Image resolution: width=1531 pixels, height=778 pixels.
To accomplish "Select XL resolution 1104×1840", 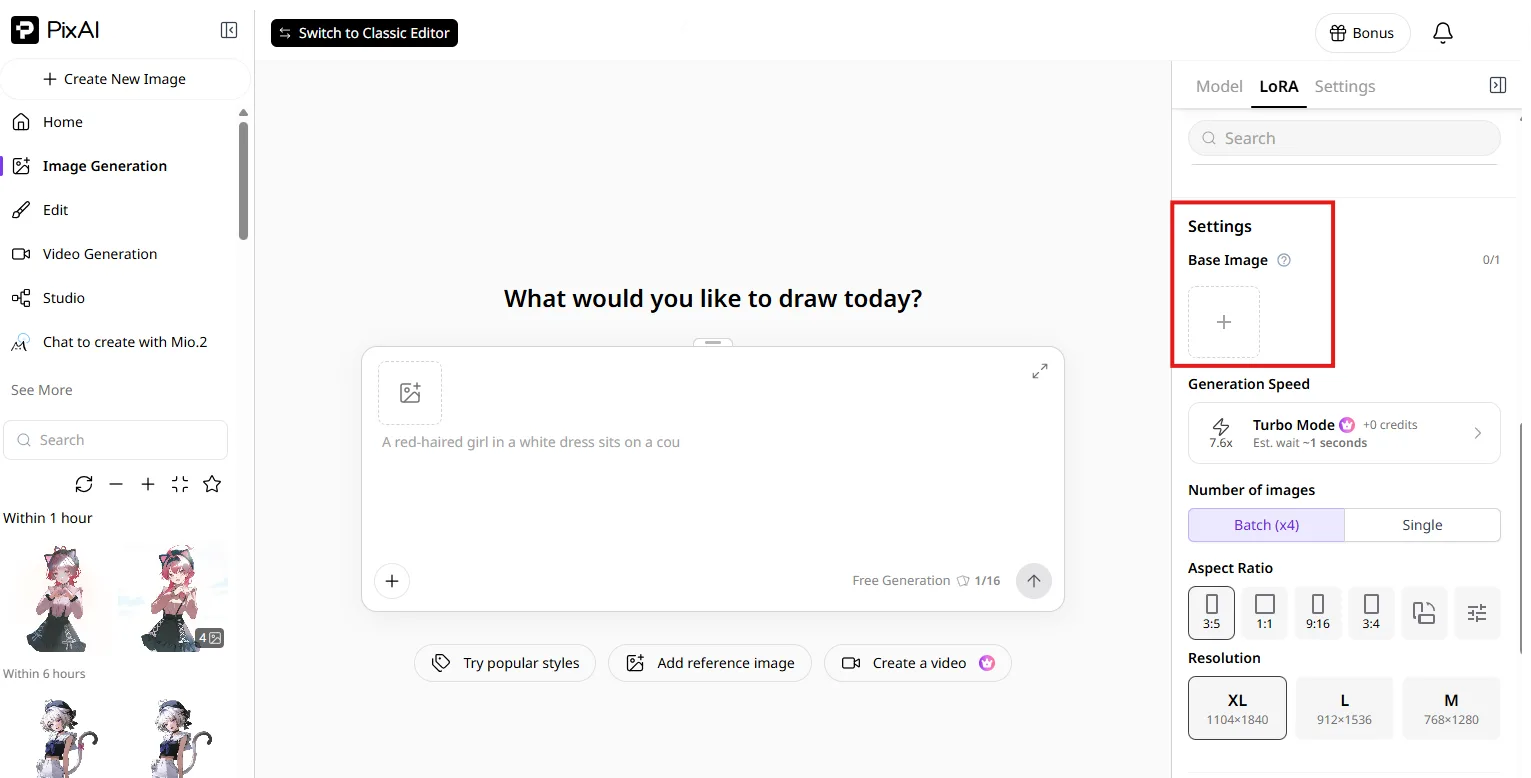I will pos(1237,708).
